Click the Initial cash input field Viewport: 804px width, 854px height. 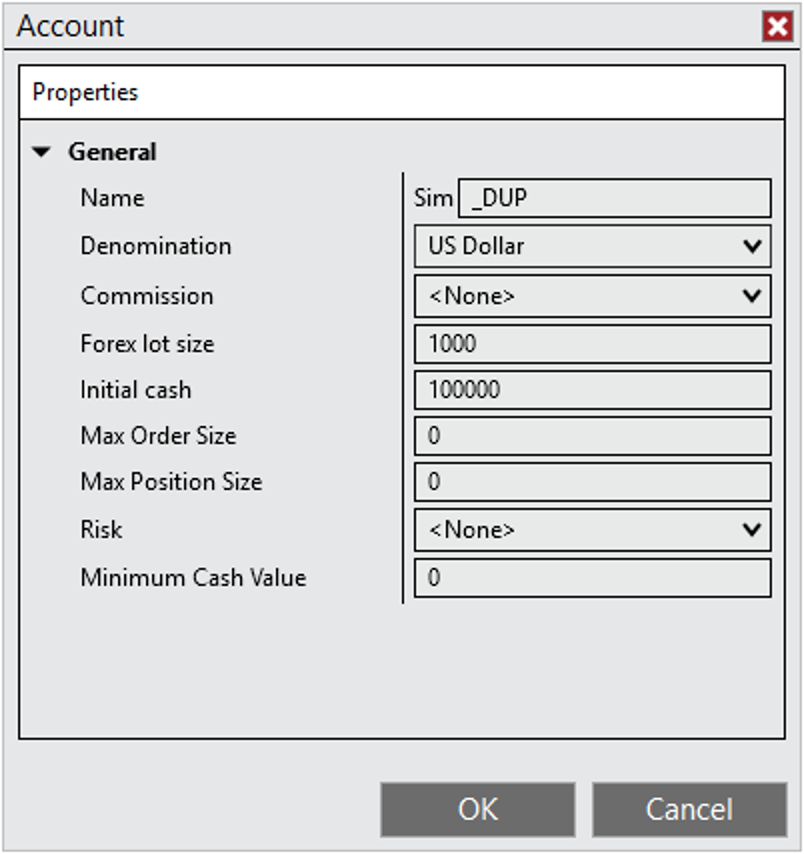[x=593, y=390]
